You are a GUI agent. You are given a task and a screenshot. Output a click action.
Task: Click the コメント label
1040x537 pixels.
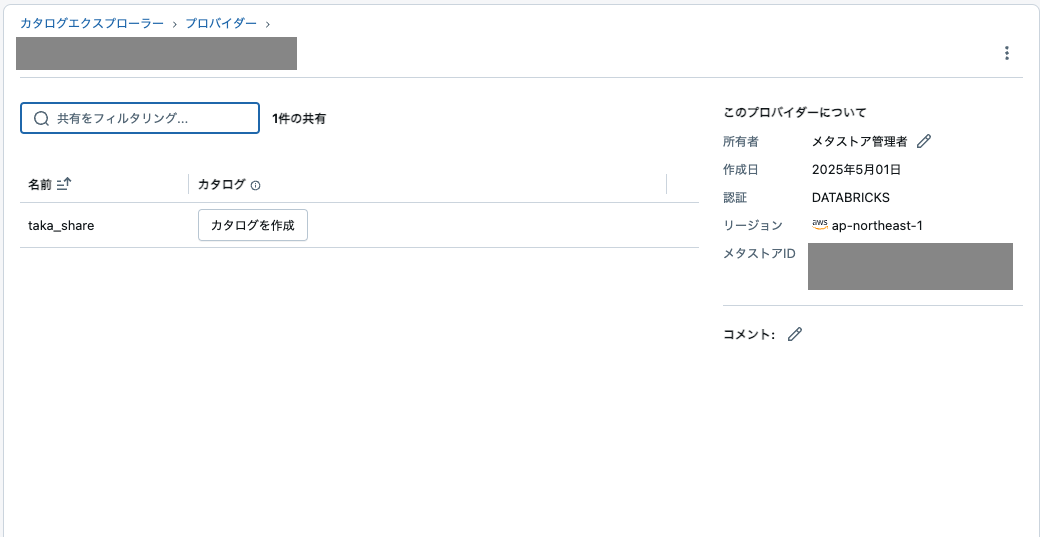749,335
